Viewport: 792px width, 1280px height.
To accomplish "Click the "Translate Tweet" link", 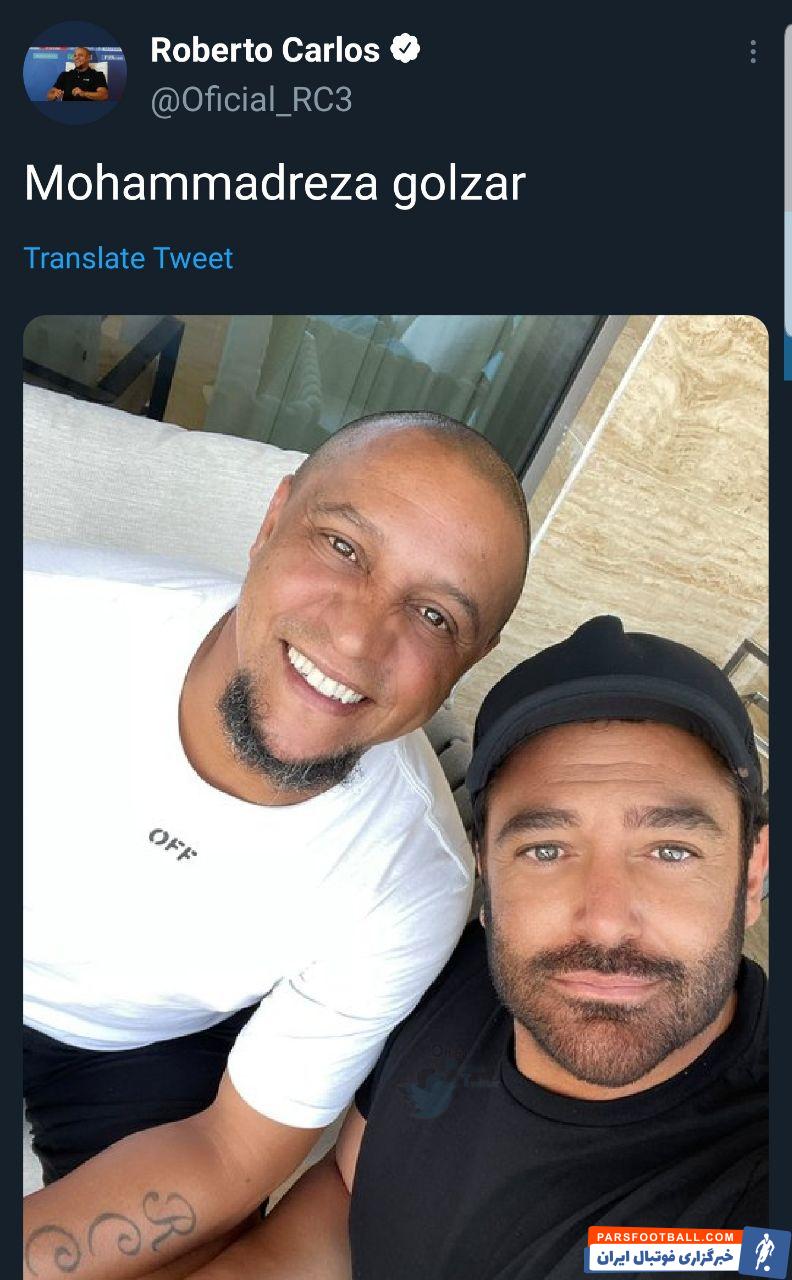I will (128, 258).
